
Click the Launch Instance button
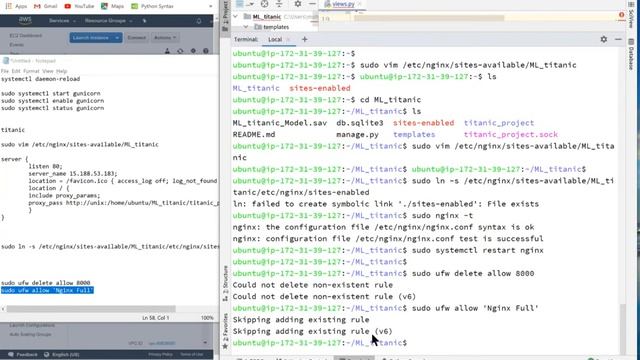tap(91, 38)
